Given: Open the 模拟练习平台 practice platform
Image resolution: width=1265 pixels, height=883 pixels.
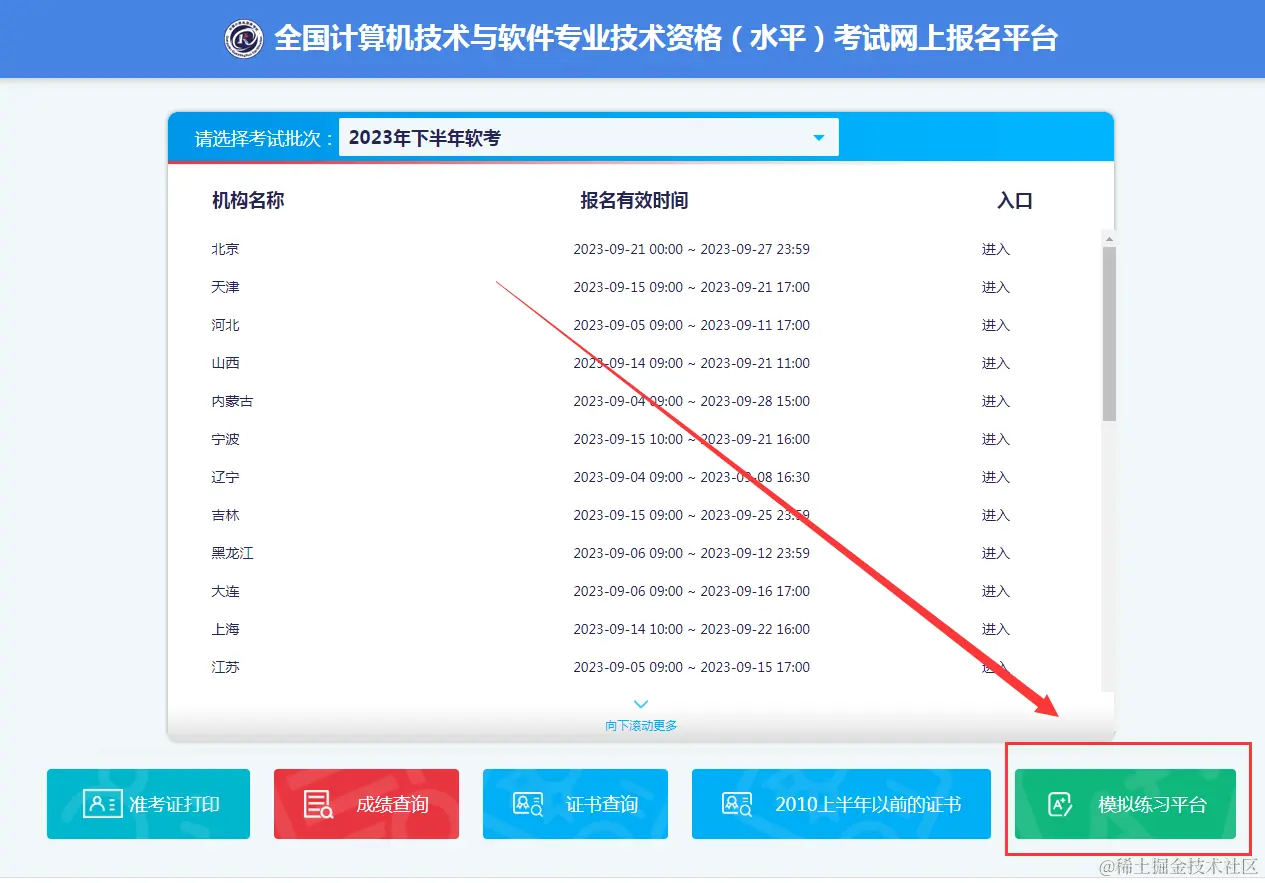Looking at the screenshot, I should pyautogui.click(x=1125, y=804).
